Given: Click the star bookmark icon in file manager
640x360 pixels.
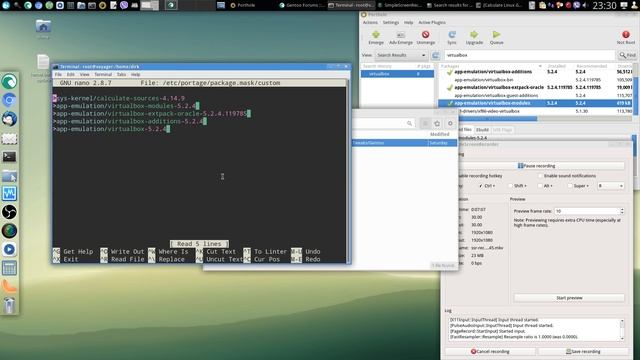Looking at the screenshot, I should pos(437,123).
